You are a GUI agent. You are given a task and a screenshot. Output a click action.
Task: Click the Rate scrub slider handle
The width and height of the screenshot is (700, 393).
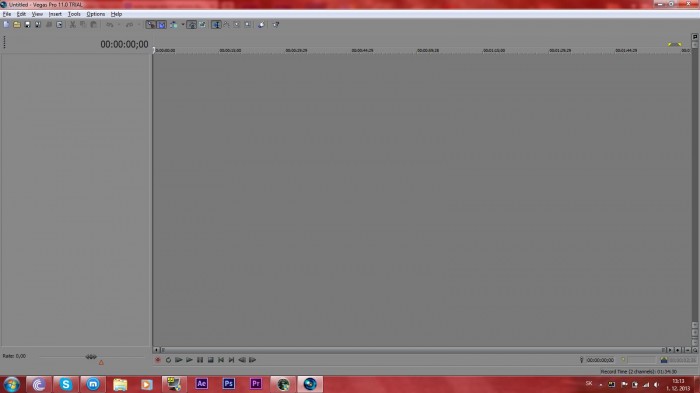91,356
